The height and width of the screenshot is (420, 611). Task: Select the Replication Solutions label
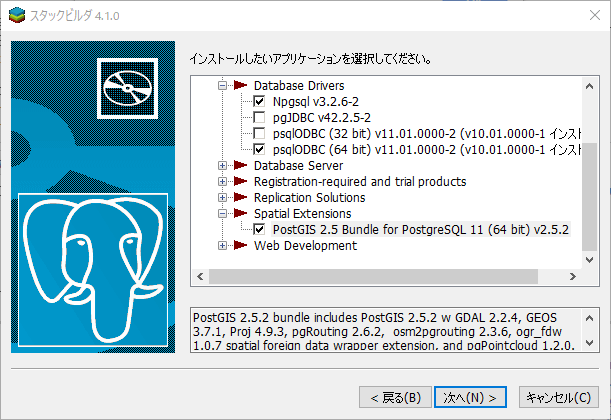coord(309,198)
